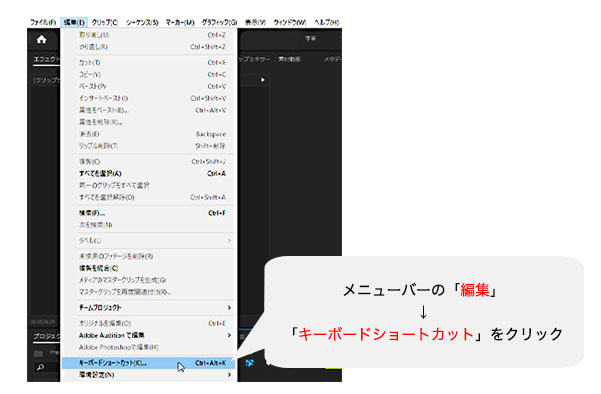Viewport: 601px width, 394px height.
Task: Choose 同一のクリップをすべて選択 entry
Action: 149,185
